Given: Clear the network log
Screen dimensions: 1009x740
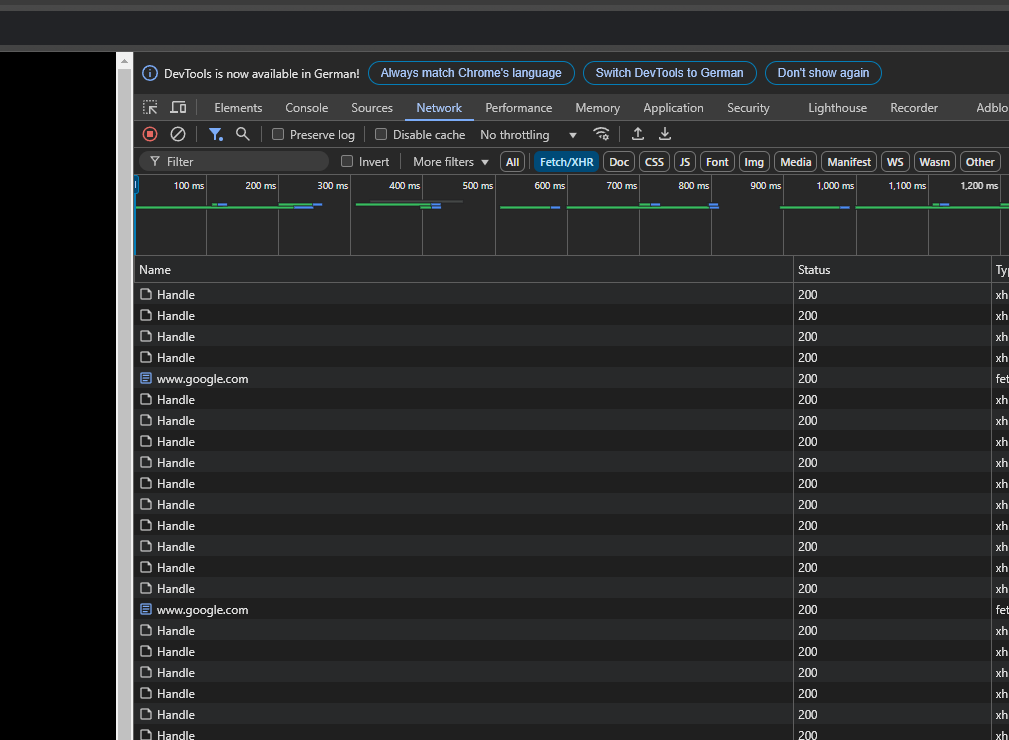Looking at the screenshot, I should [178, 134].
